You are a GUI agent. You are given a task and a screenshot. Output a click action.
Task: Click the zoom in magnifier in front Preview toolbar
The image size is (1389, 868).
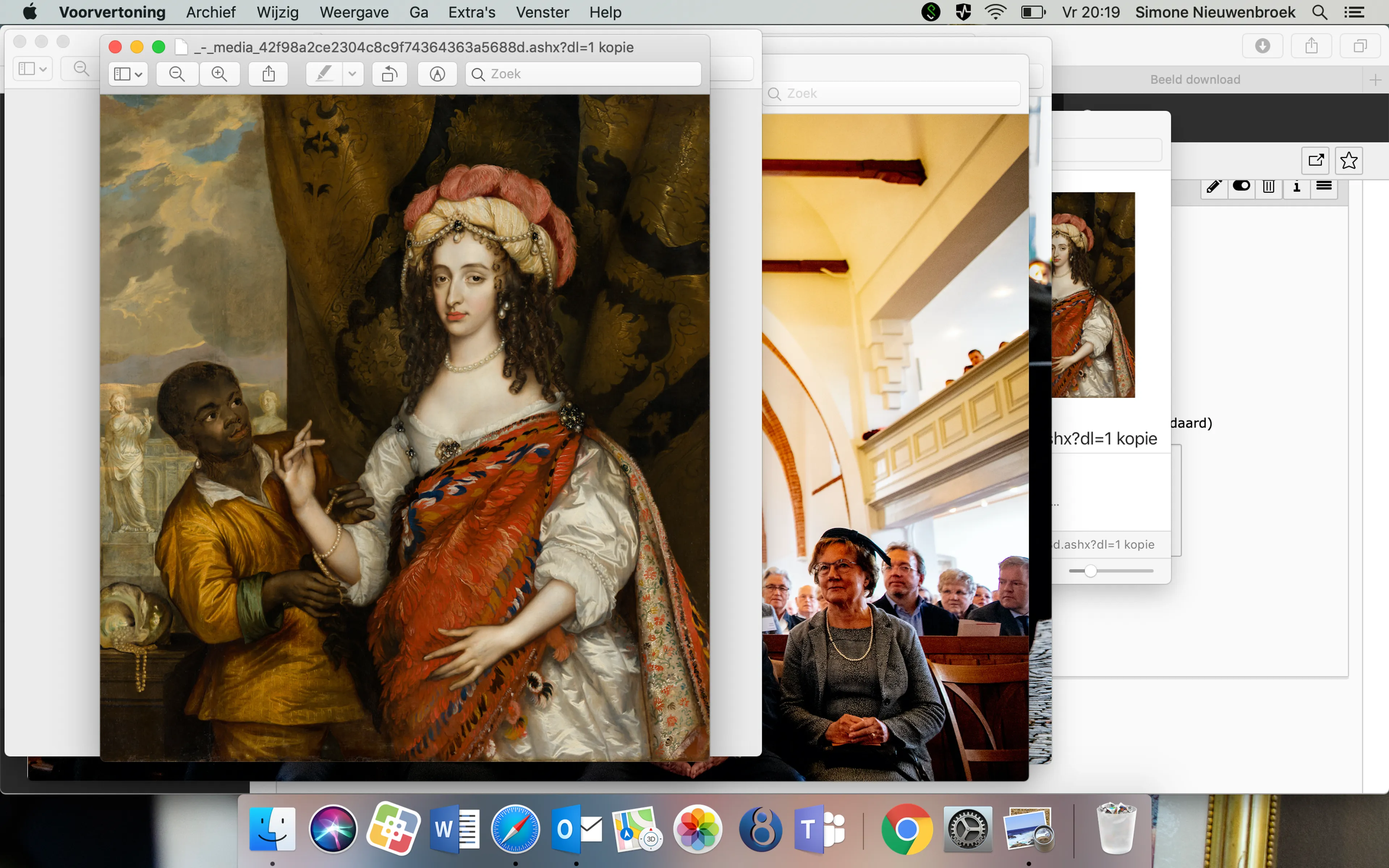pyautogui.click(x=219, y=74)
